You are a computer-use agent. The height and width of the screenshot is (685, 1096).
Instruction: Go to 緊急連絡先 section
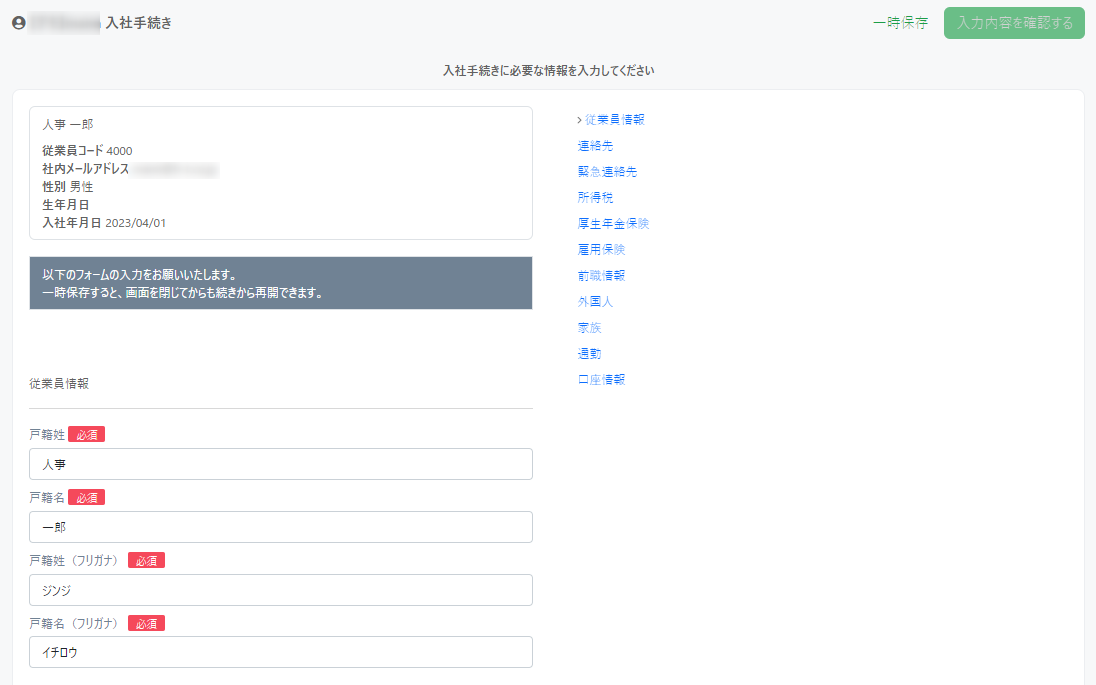coord(607,171)
